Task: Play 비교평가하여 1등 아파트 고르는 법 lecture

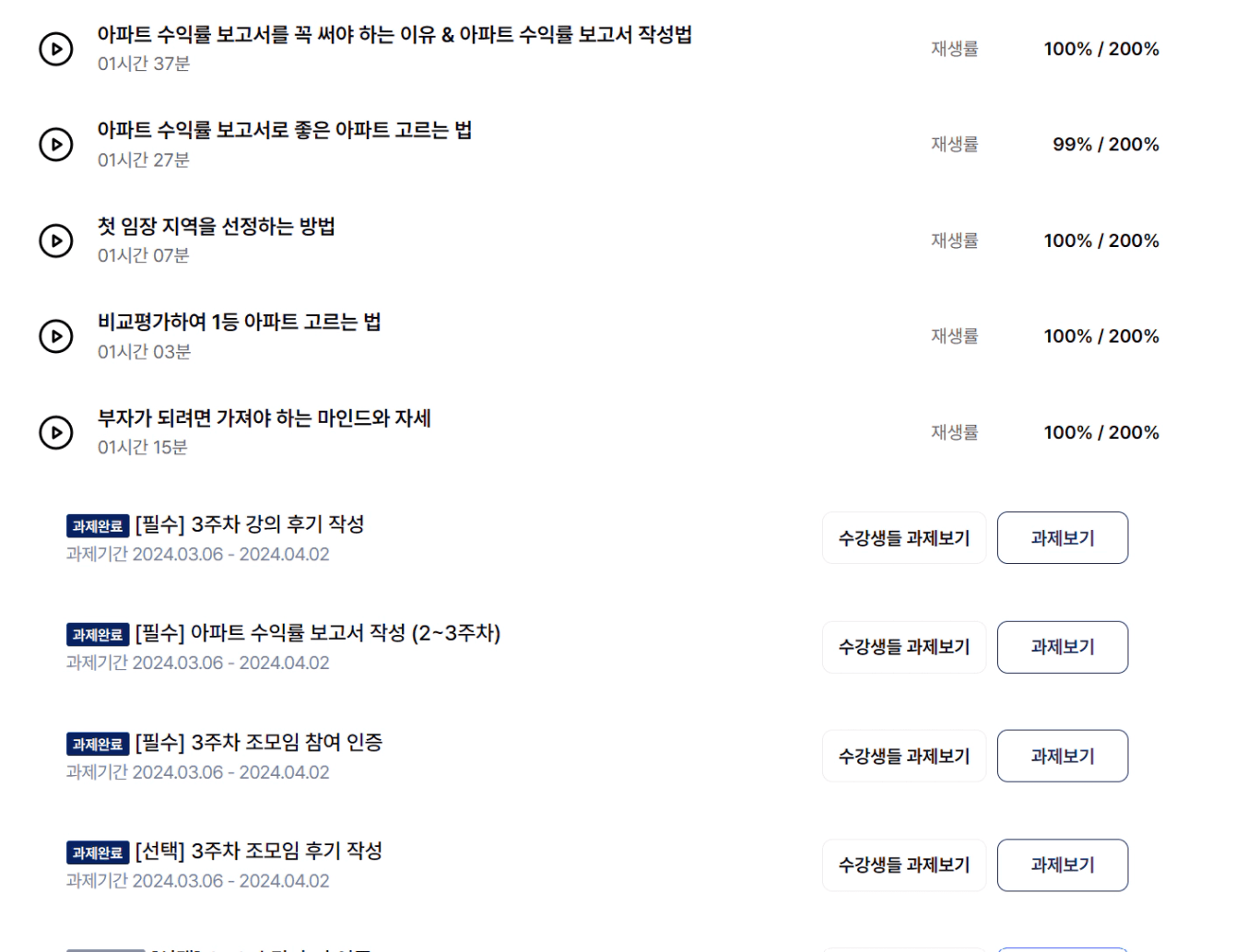Action: pos(56,336)
